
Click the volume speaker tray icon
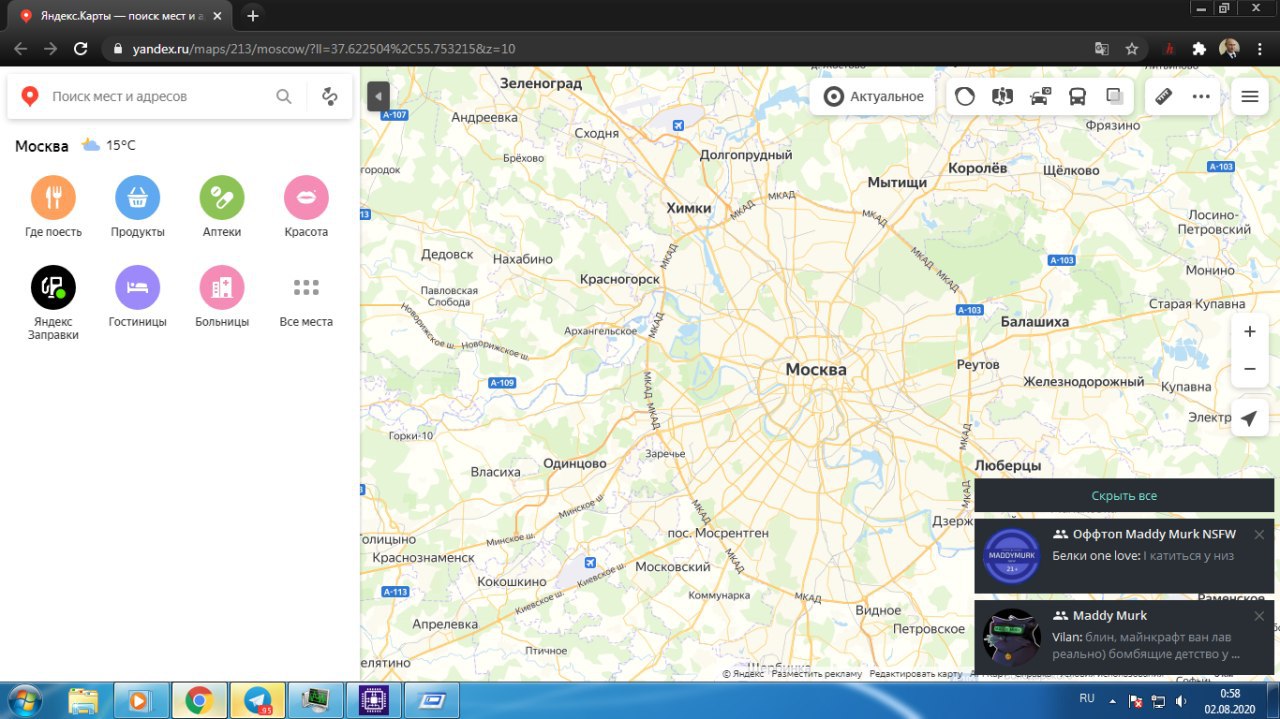1181,701
